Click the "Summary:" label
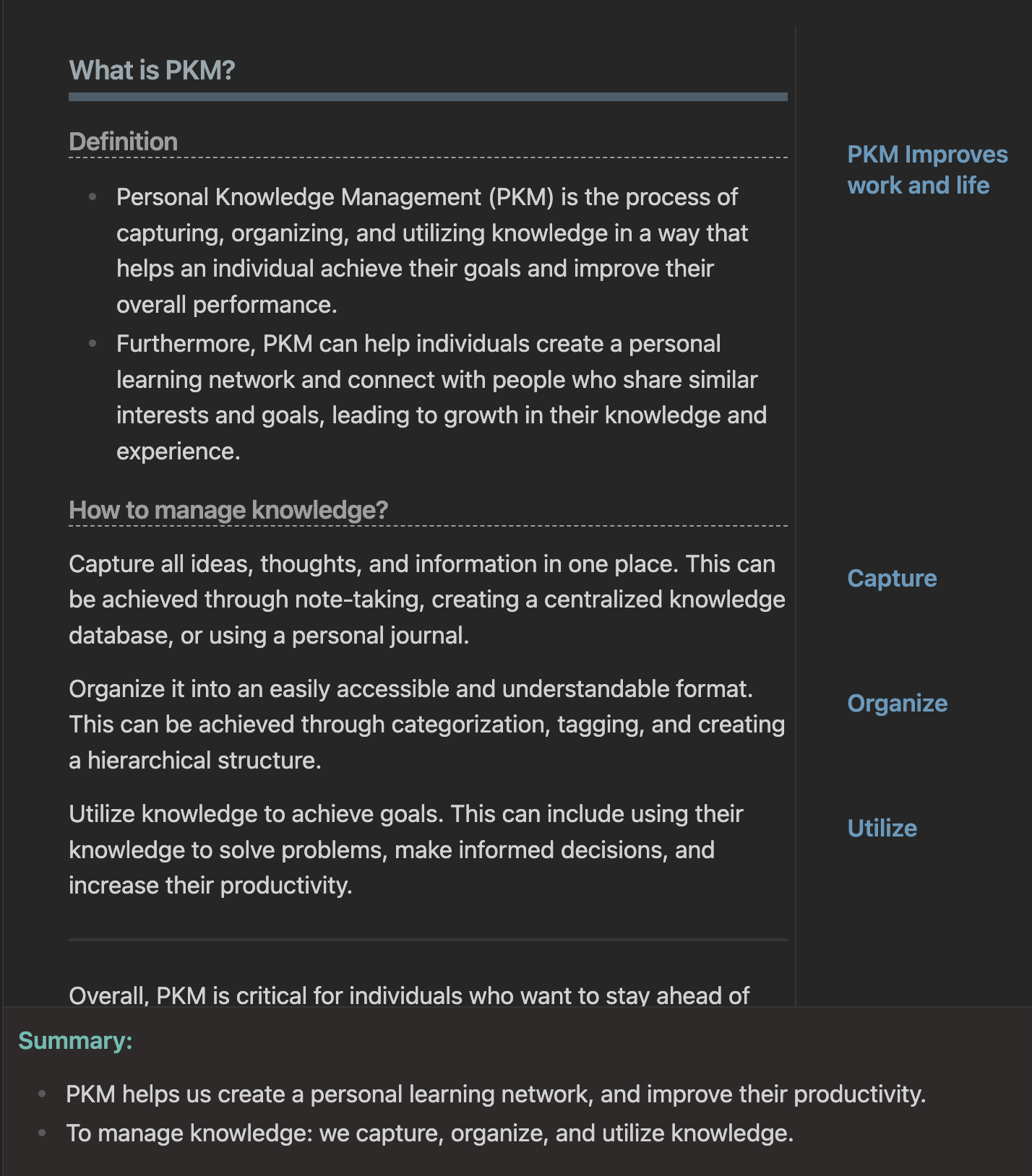 75,1041
